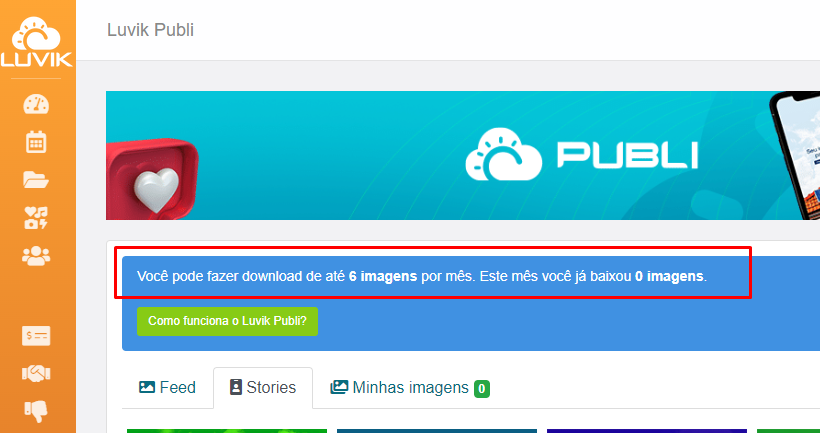
Task: Open the heart and music media icon
Action: [36, 218]
